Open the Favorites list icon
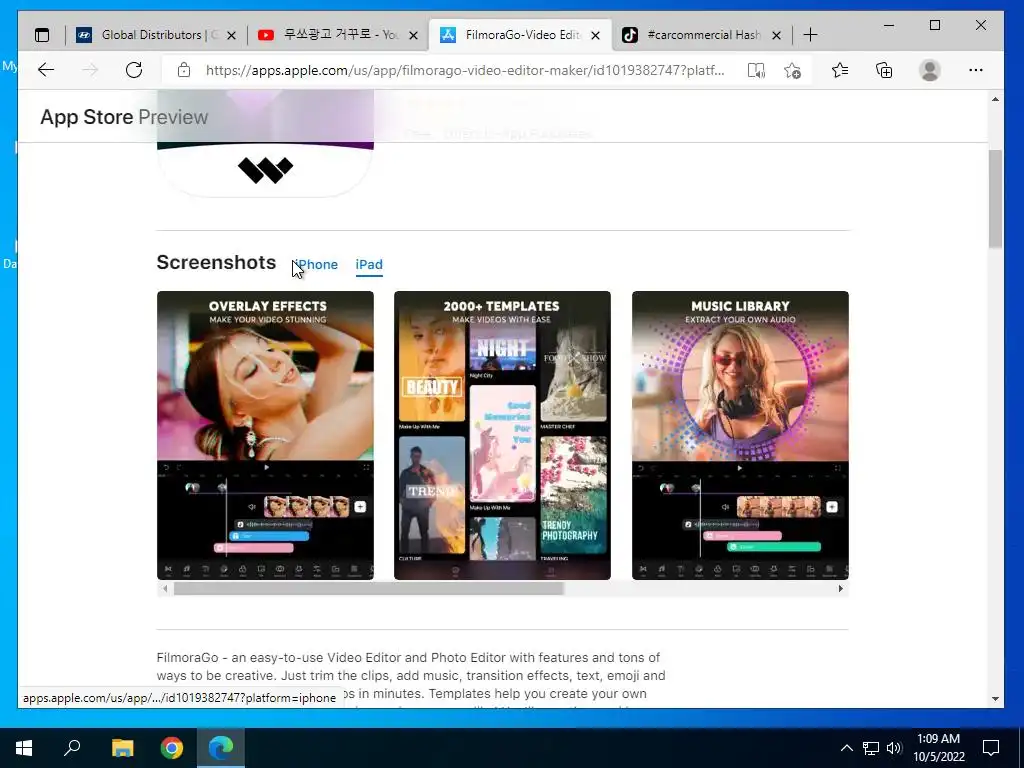This screenshot has height=768, width=1024. 840,70
